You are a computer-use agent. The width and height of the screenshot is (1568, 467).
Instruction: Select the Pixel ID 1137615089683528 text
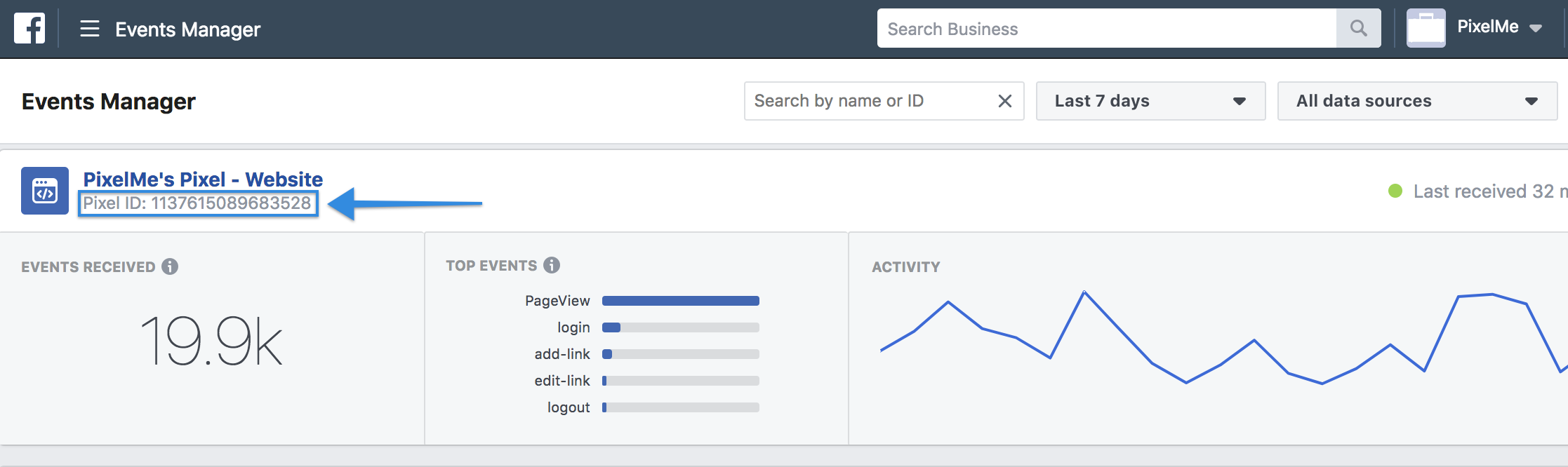pyautogui.click(x=197, y=203)
